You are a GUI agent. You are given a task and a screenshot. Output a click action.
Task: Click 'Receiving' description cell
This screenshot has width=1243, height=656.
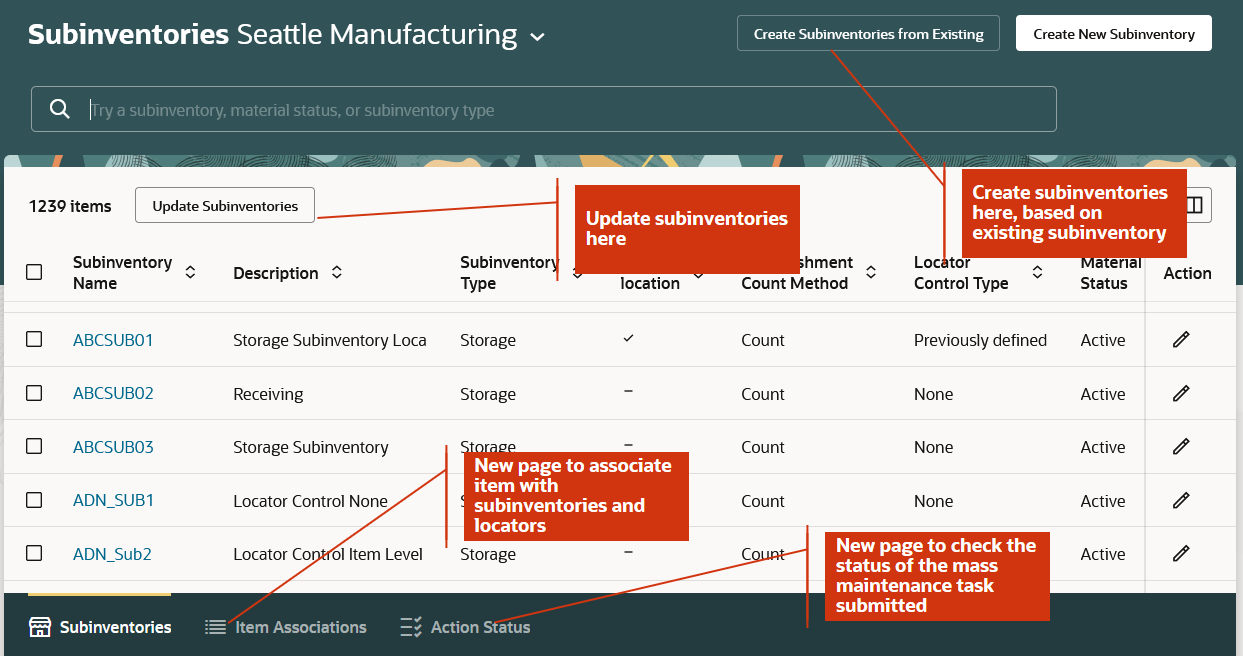268,394
